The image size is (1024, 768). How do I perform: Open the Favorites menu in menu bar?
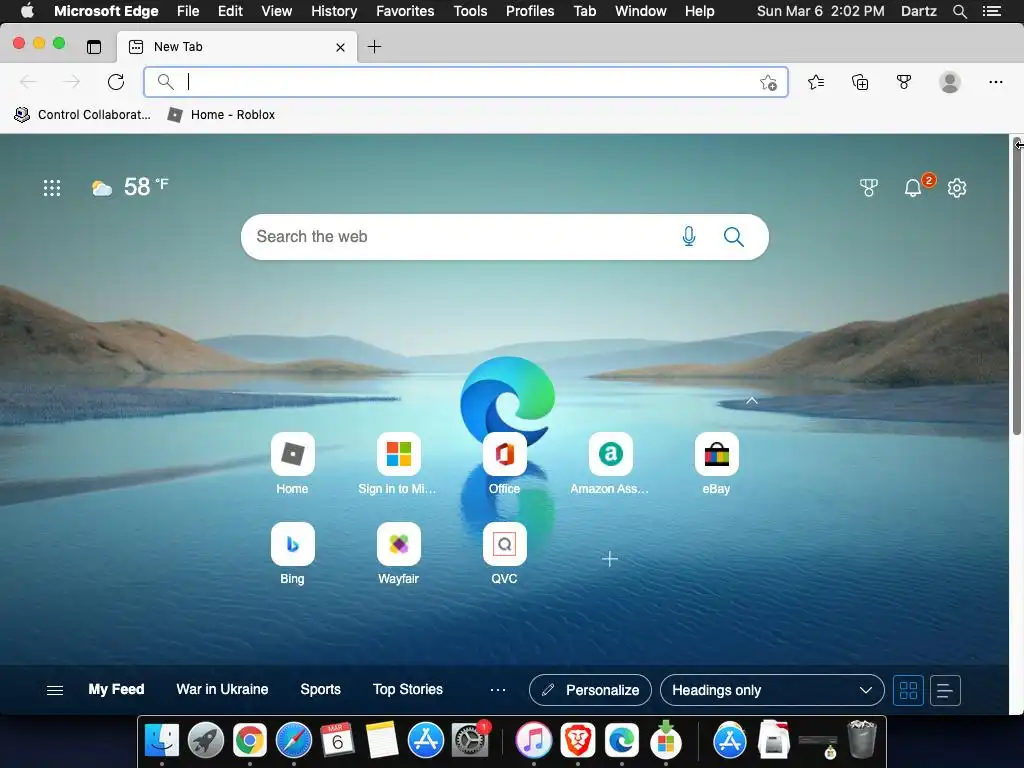click(405, 11)
